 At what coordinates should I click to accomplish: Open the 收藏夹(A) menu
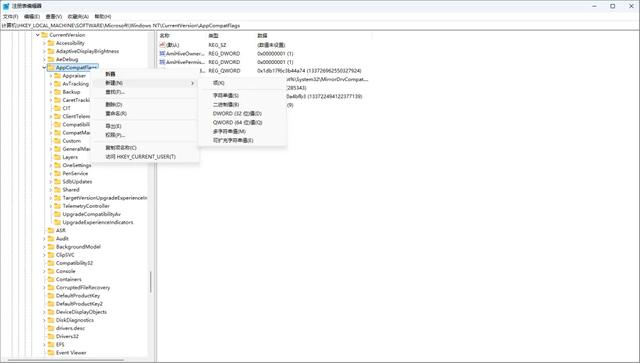78,16
